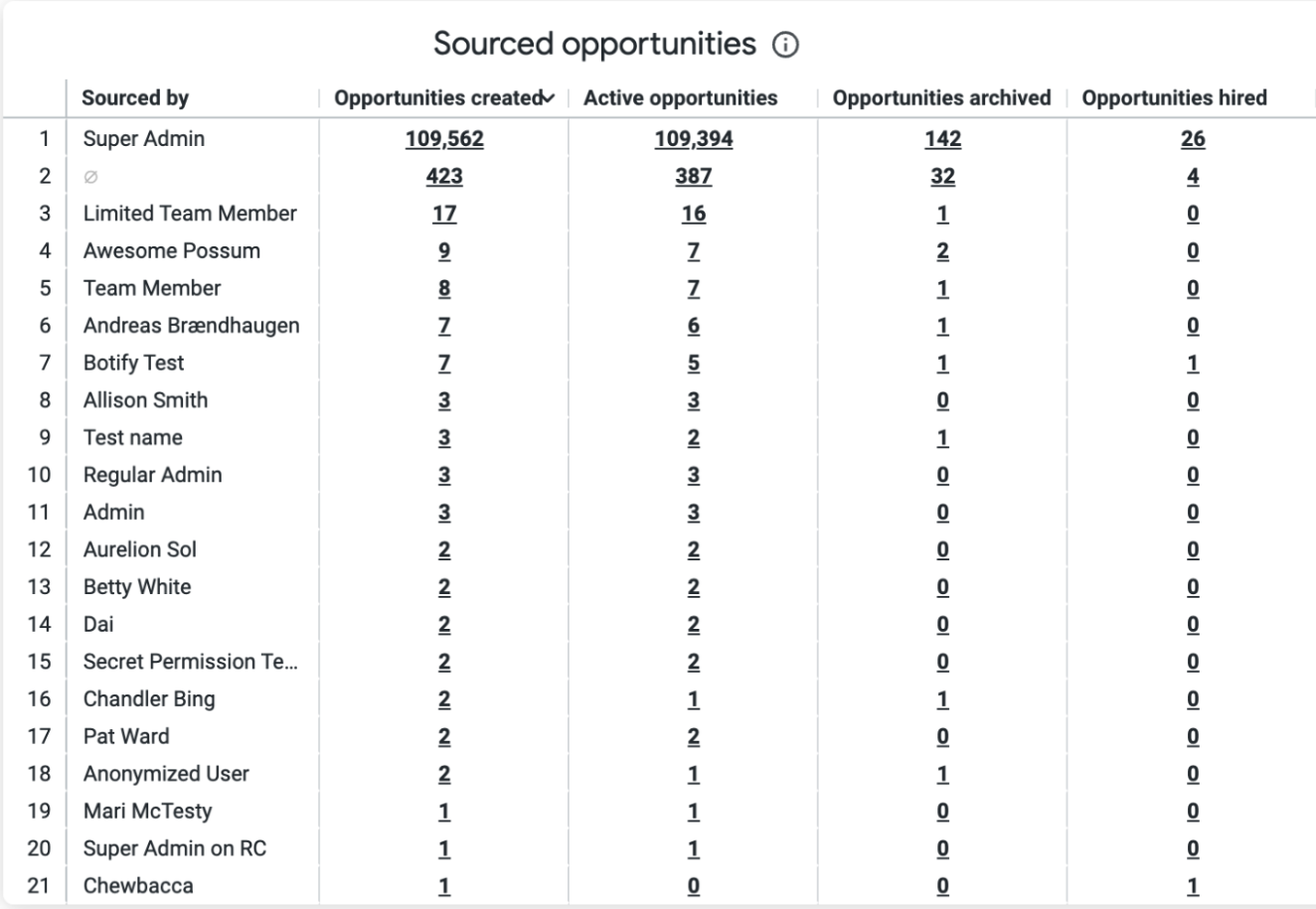Screen dimensions: 1316x909
Task: Open Chandler Bing's archived opportunities count
Action: 942,699
